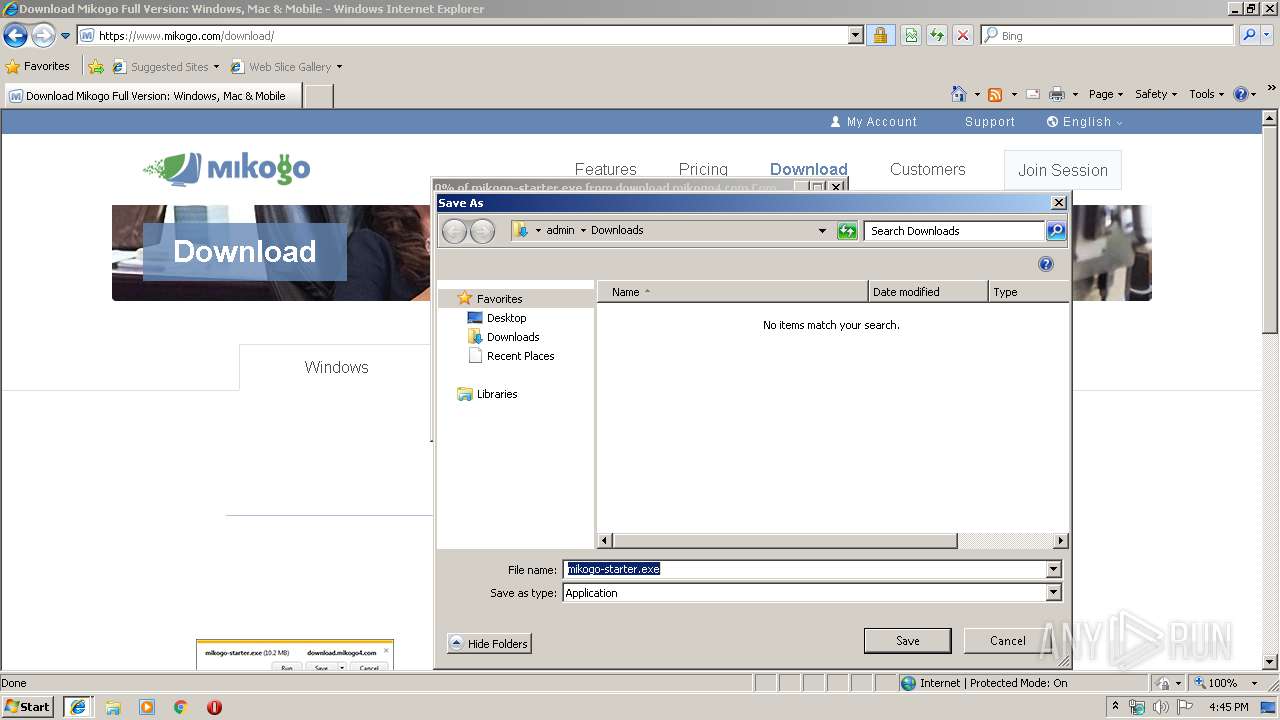This screenshot has height=720, width=1280.
Task: Click the Mikogo logo
Action: coord(227,169)
